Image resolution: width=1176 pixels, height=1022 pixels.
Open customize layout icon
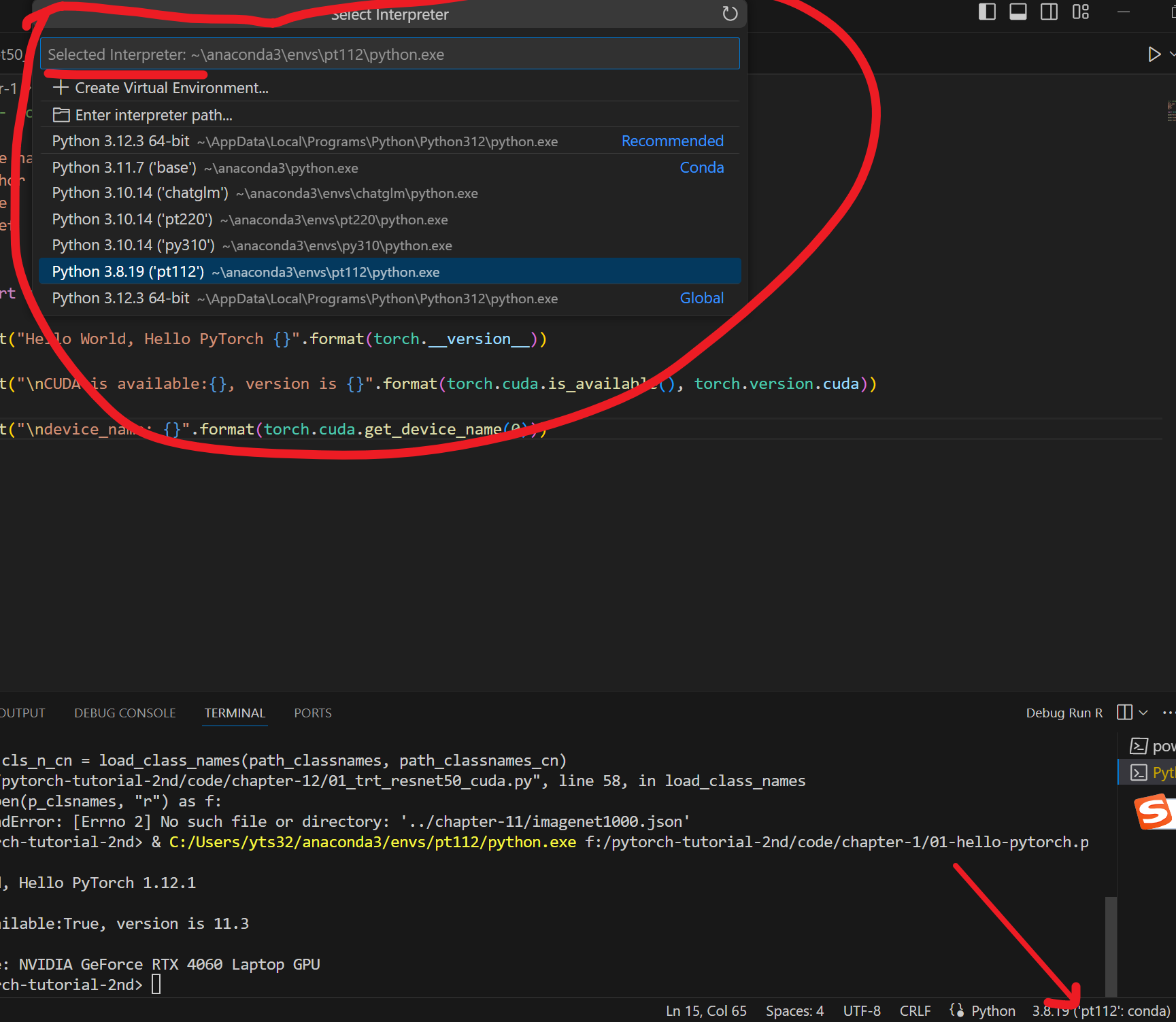pos(1081,12)
